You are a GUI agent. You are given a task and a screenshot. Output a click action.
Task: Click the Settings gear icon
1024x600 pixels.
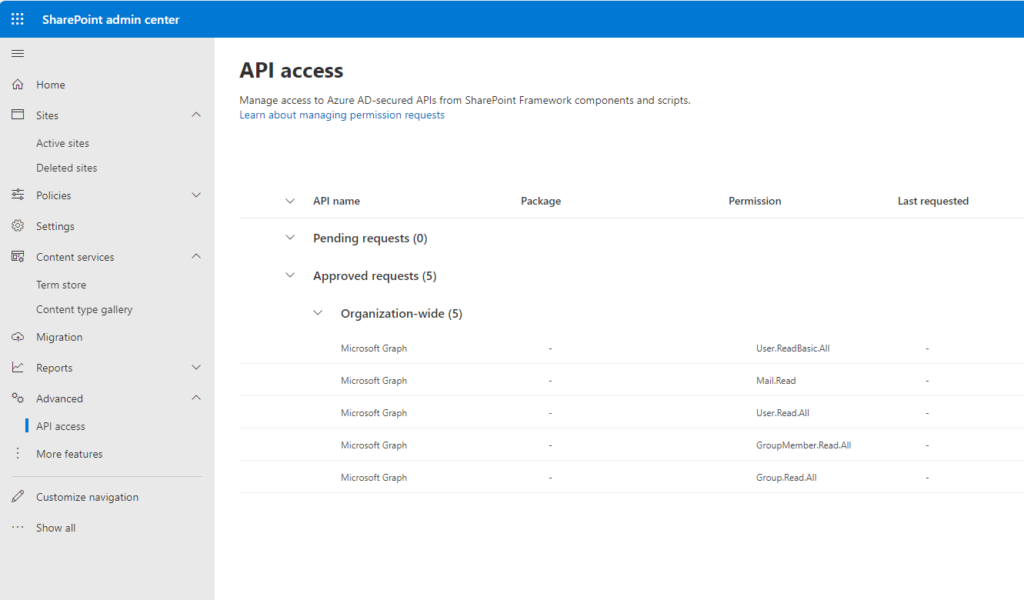pyautogui.click(x=17, y=226)
